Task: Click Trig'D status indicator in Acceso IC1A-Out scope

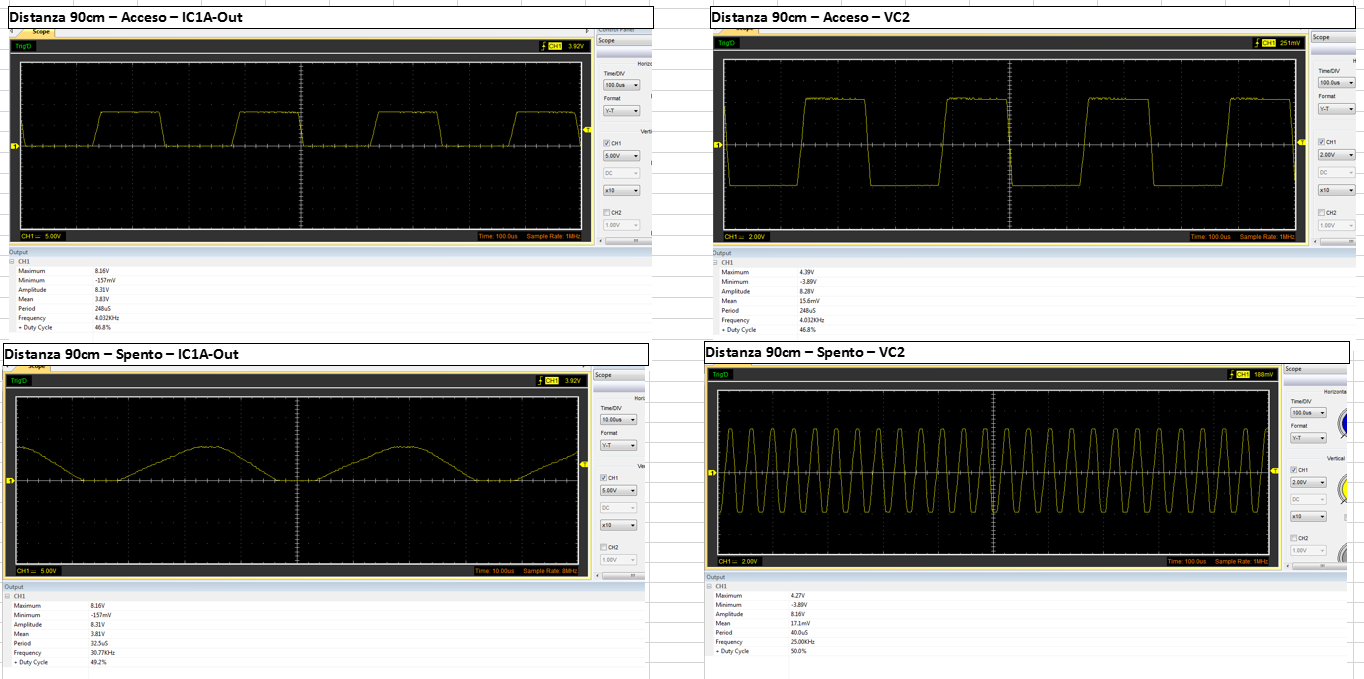Action: coord(23,46)
